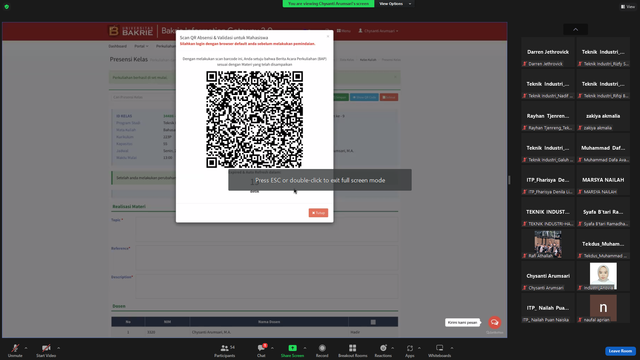Click the QR code image

pos(254,119)
